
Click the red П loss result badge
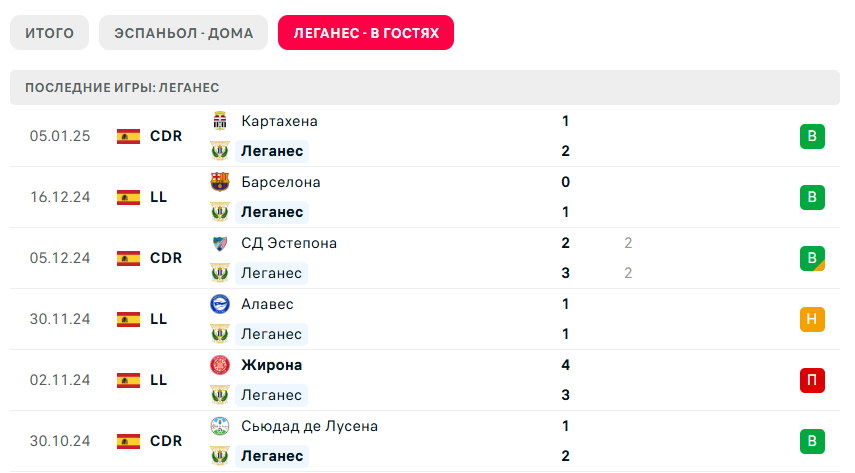pyautogui.click(x=812, y=381)
